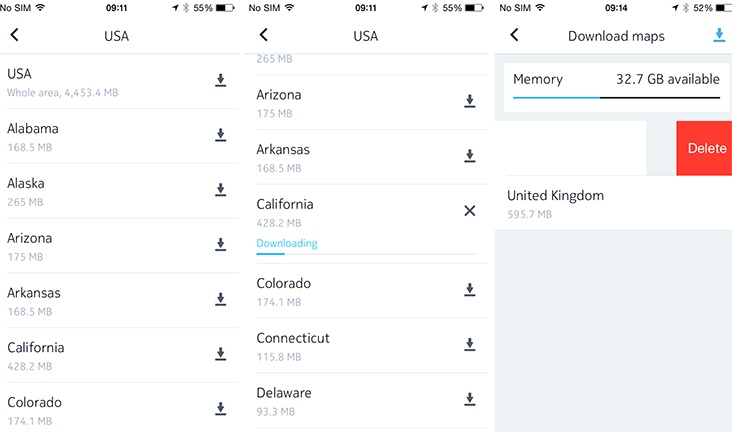The height and width of the screenshot is (432, 732).
Task: Tap the California downloading progress bar
Action: click(366, 254)
